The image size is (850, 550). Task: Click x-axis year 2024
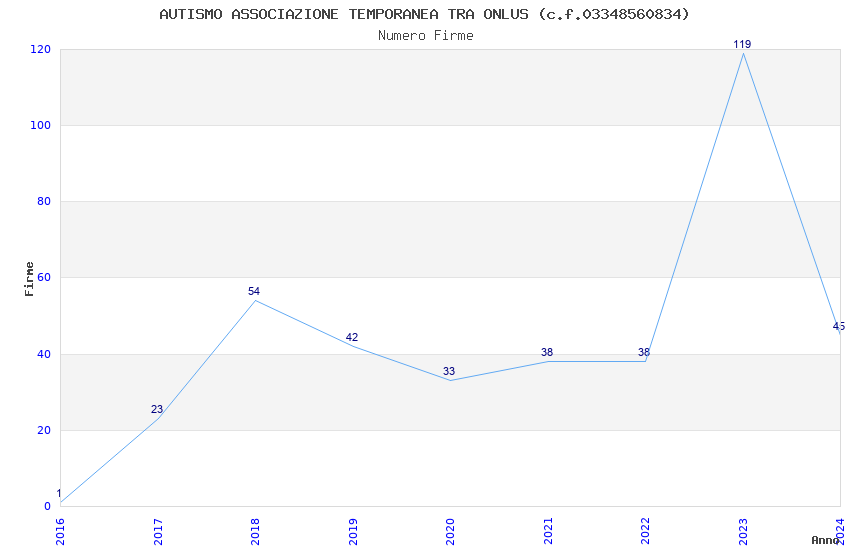(x=841, y=532)
